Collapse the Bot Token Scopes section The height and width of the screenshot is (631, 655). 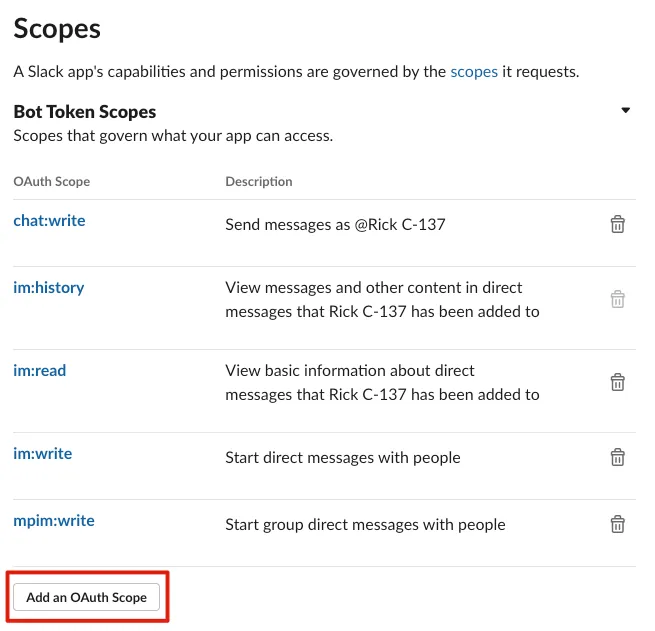tap(626, 111)
